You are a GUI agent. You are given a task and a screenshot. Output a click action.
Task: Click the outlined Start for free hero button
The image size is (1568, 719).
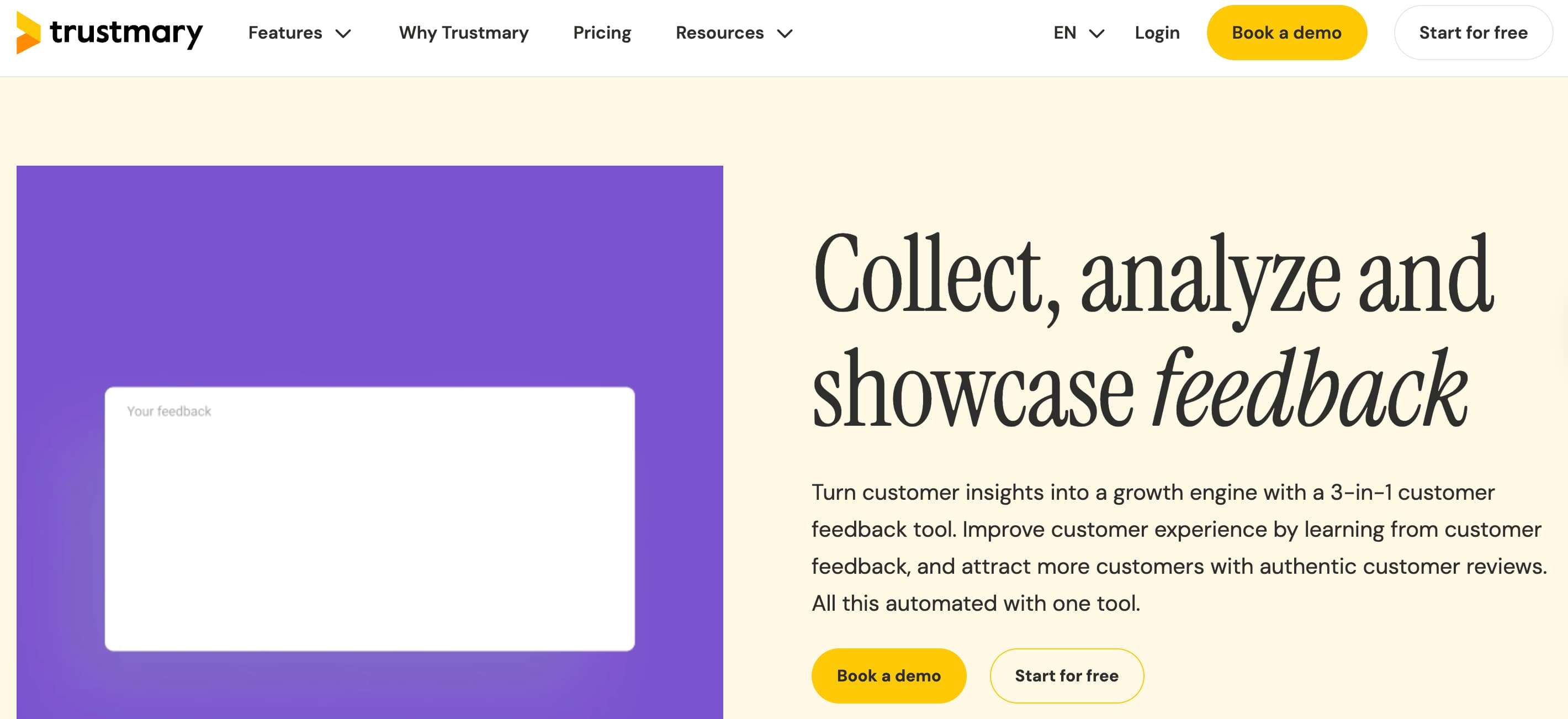click(x=1067, y=675)
